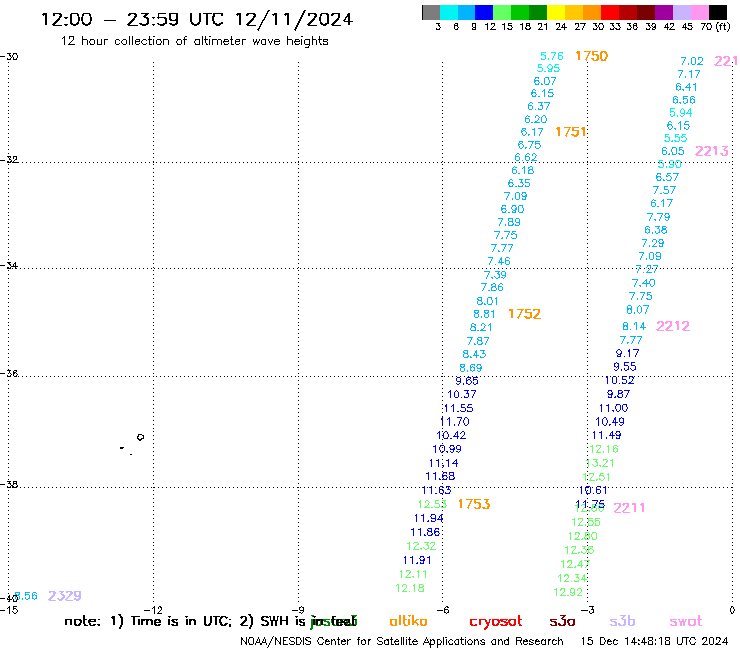The height and width of the screenshot is (650, 740).
Task: Click the wave height value '12.18'
Action: coord(410,588)
